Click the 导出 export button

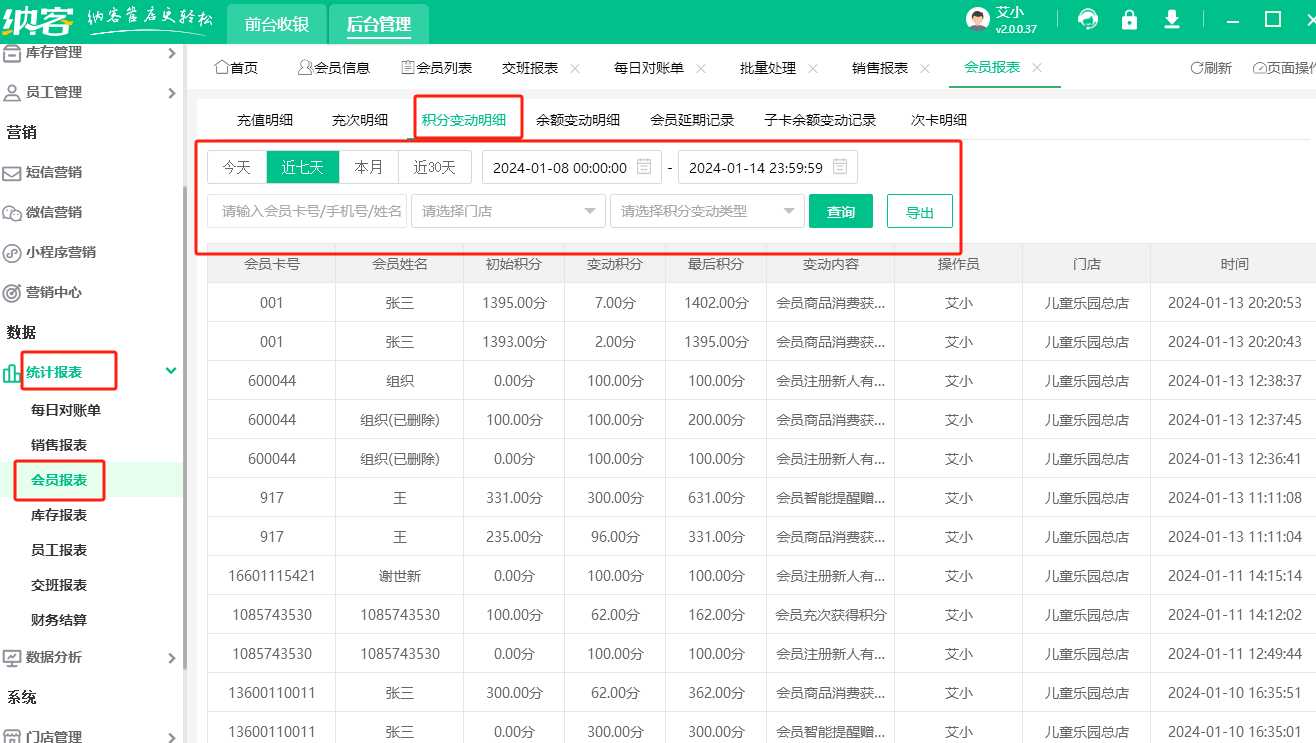(x=919, y=211)
